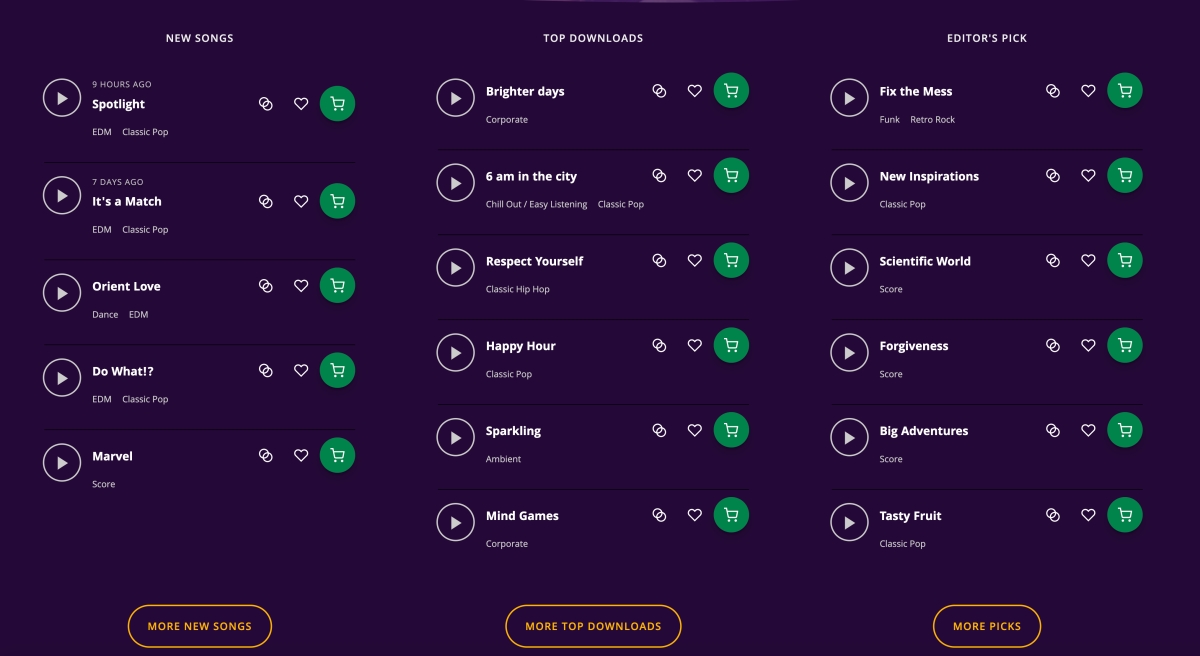Like the Happy Hour song
The width and height of the screenshot is (1200, 656).
tap(695, 346)
